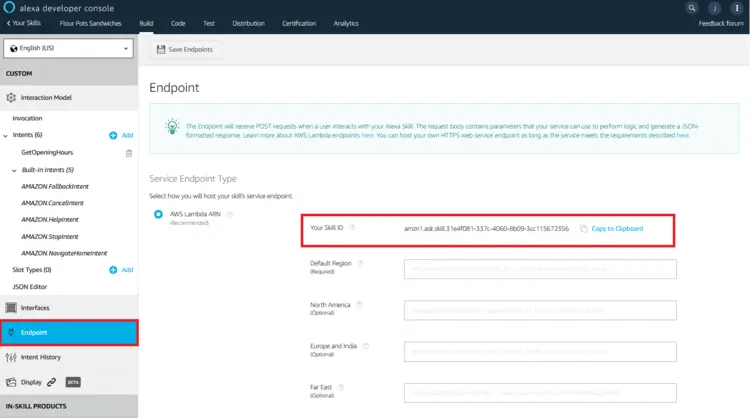The image size is (750, 418).
Task: Click the North America input field
Action: pyautogui.click(x=540, y=310)
